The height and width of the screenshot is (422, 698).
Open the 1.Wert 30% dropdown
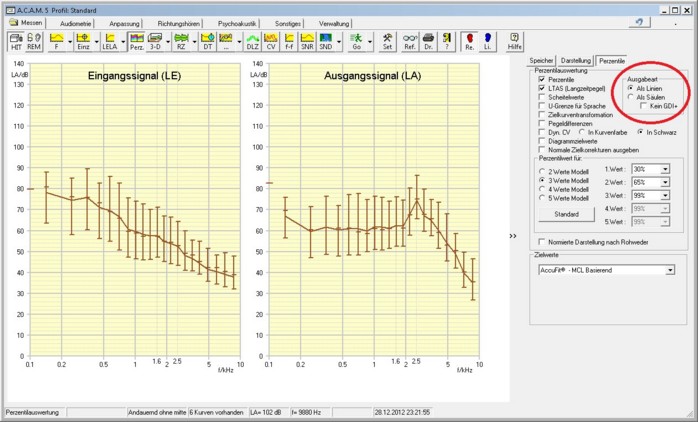pos(665,169)
